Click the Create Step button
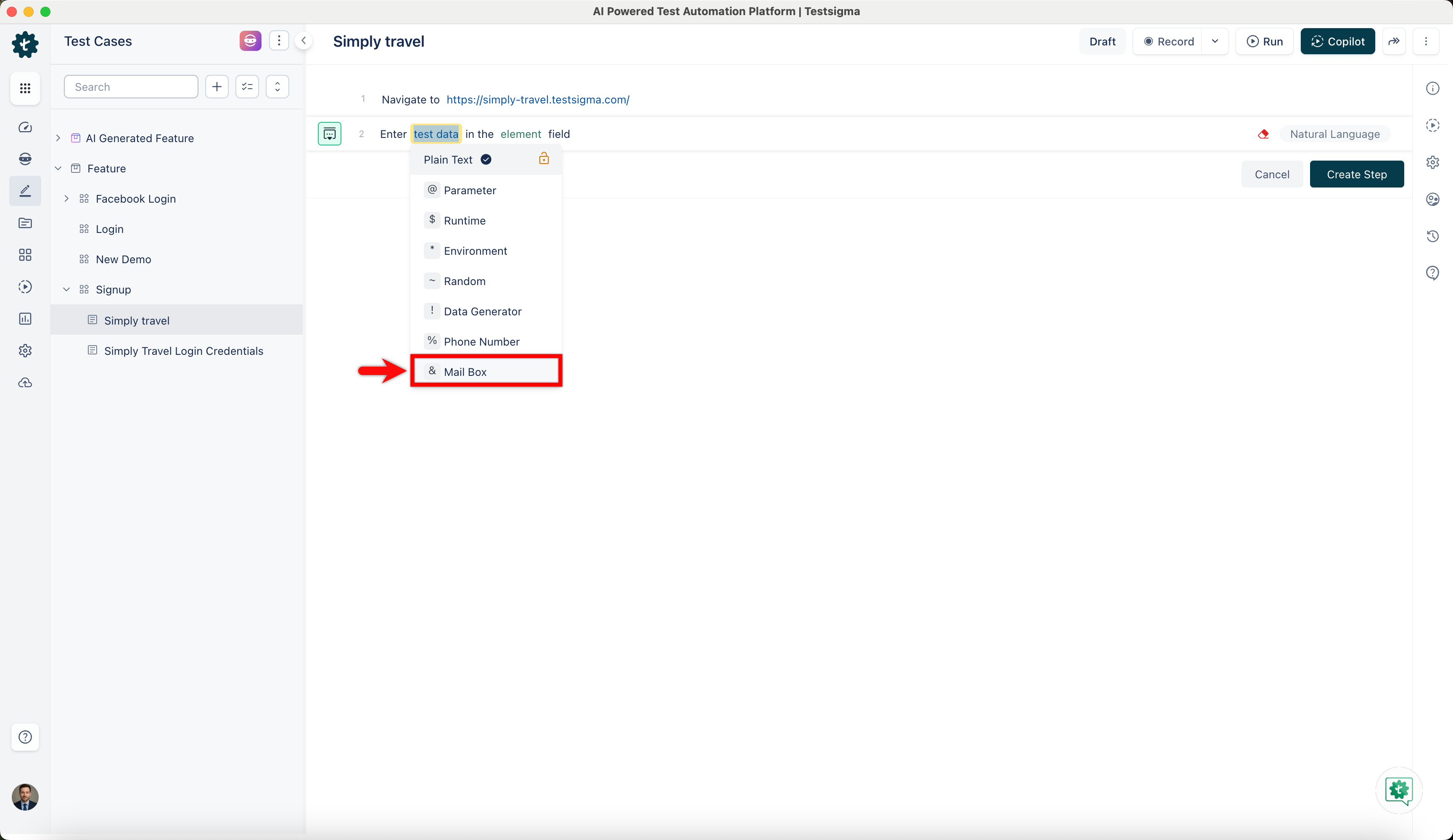The width and height of the screenshot is (1453, 840). (1357, 174)
